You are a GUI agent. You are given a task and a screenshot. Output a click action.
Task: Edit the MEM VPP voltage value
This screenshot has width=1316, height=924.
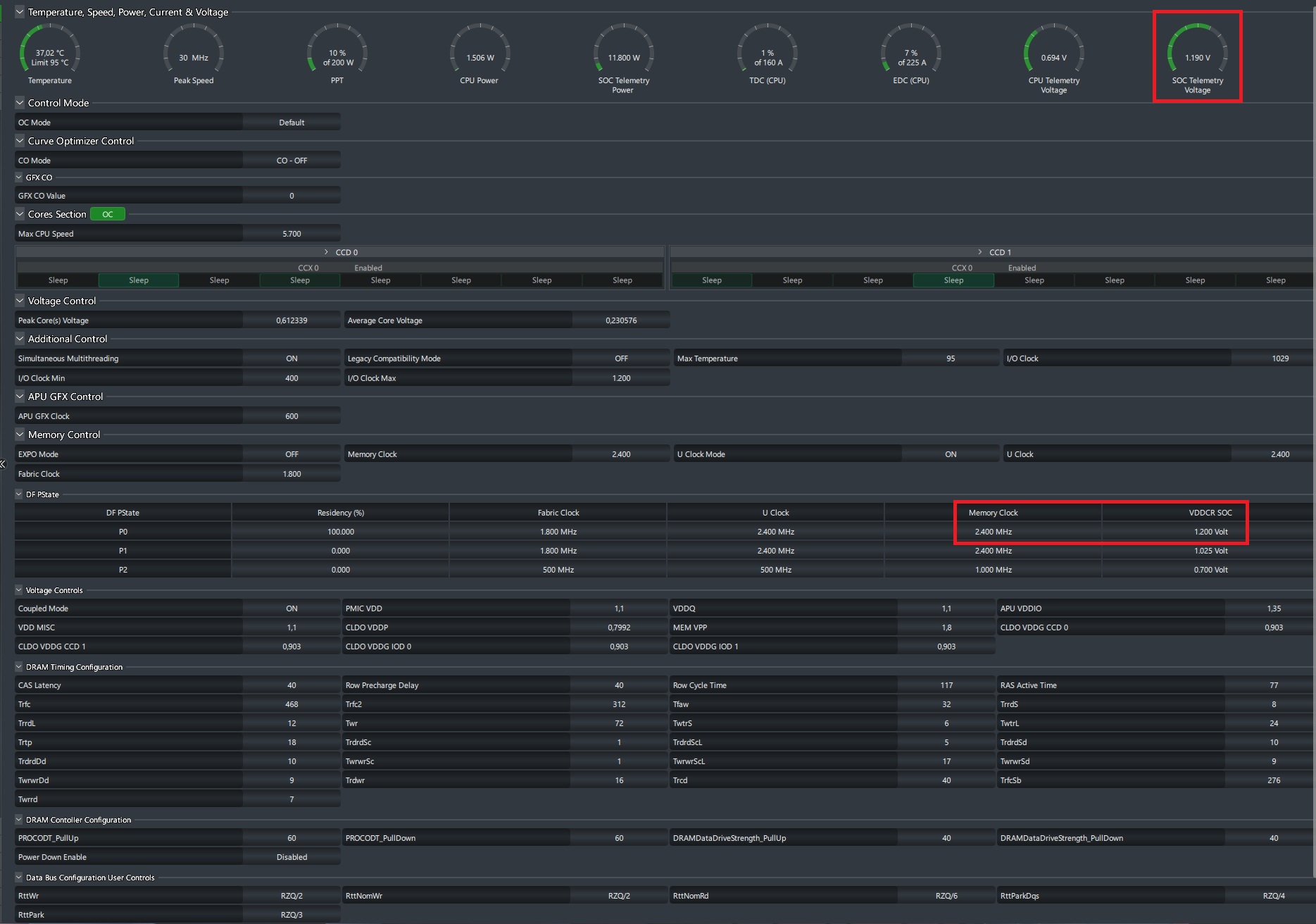point(946,628)
